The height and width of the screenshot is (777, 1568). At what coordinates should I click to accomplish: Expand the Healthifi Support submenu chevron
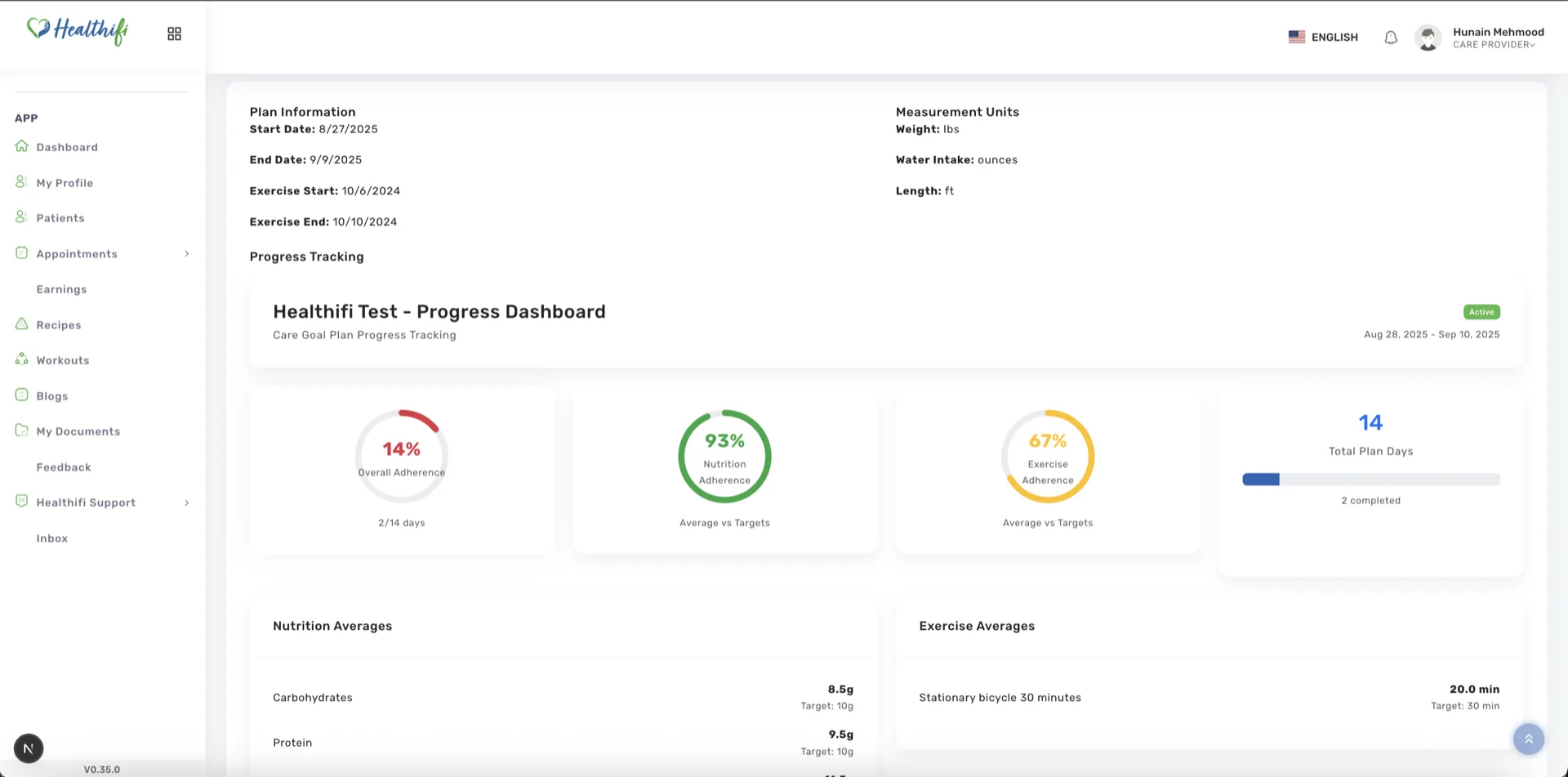tap(187, 502)
